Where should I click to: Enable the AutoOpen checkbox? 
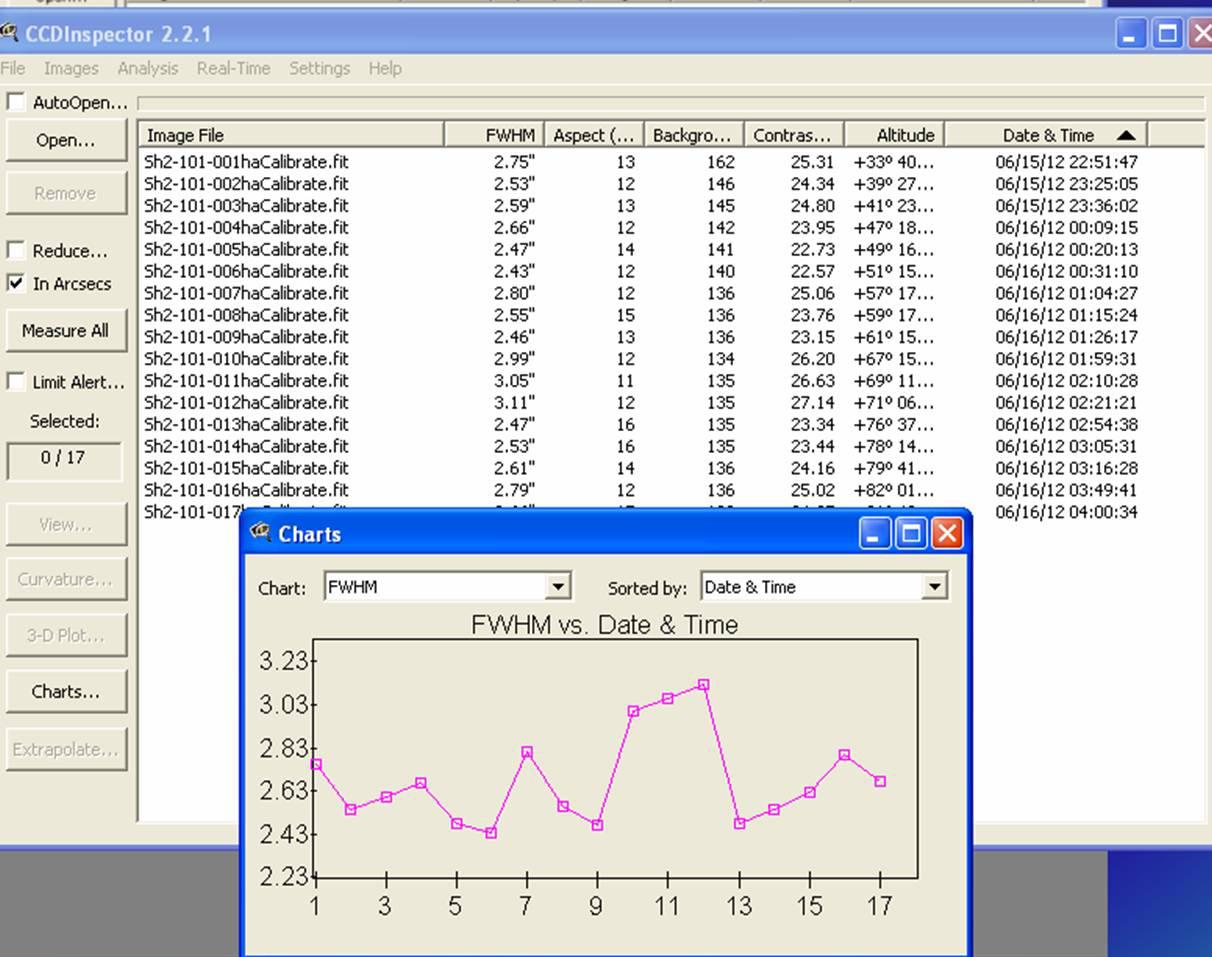pyautogui.click(x=16, y=102)
